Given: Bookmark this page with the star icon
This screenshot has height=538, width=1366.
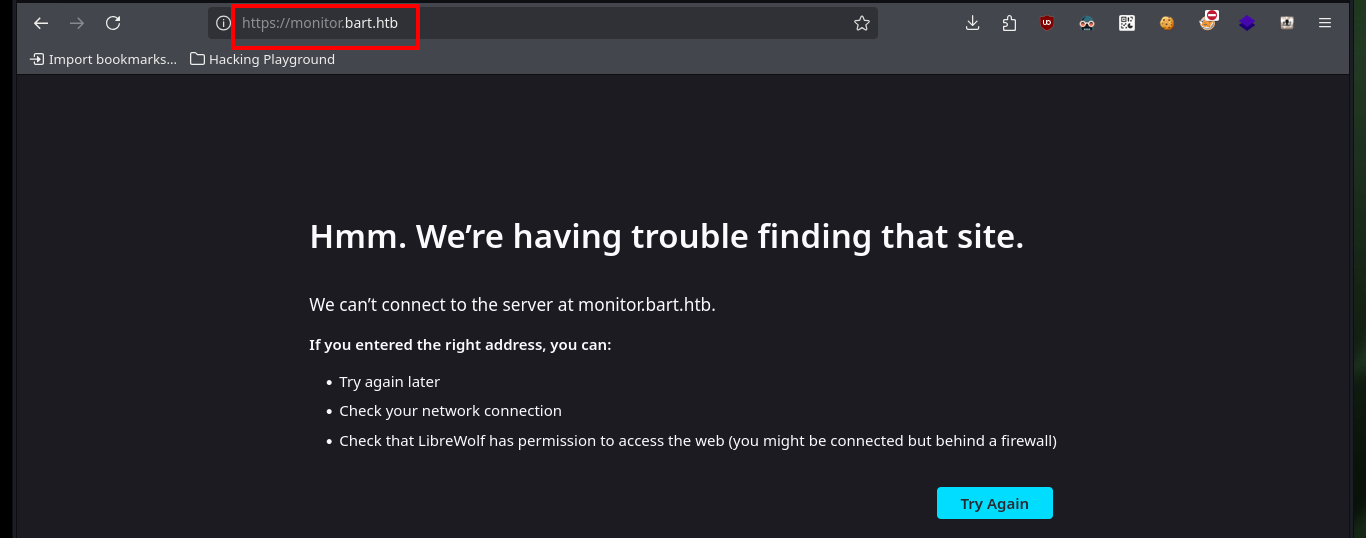Looking at the screenshot, I should 862,23.
